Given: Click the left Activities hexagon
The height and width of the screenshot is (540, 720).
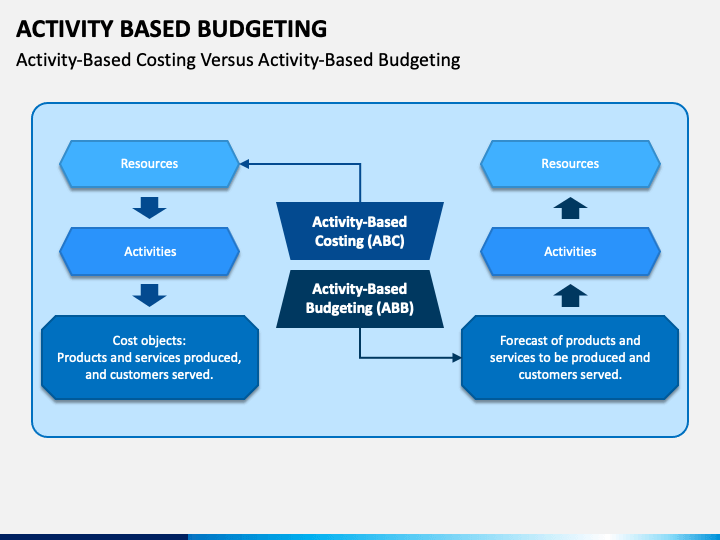Looking at the screenshot, I should point(149,251).
